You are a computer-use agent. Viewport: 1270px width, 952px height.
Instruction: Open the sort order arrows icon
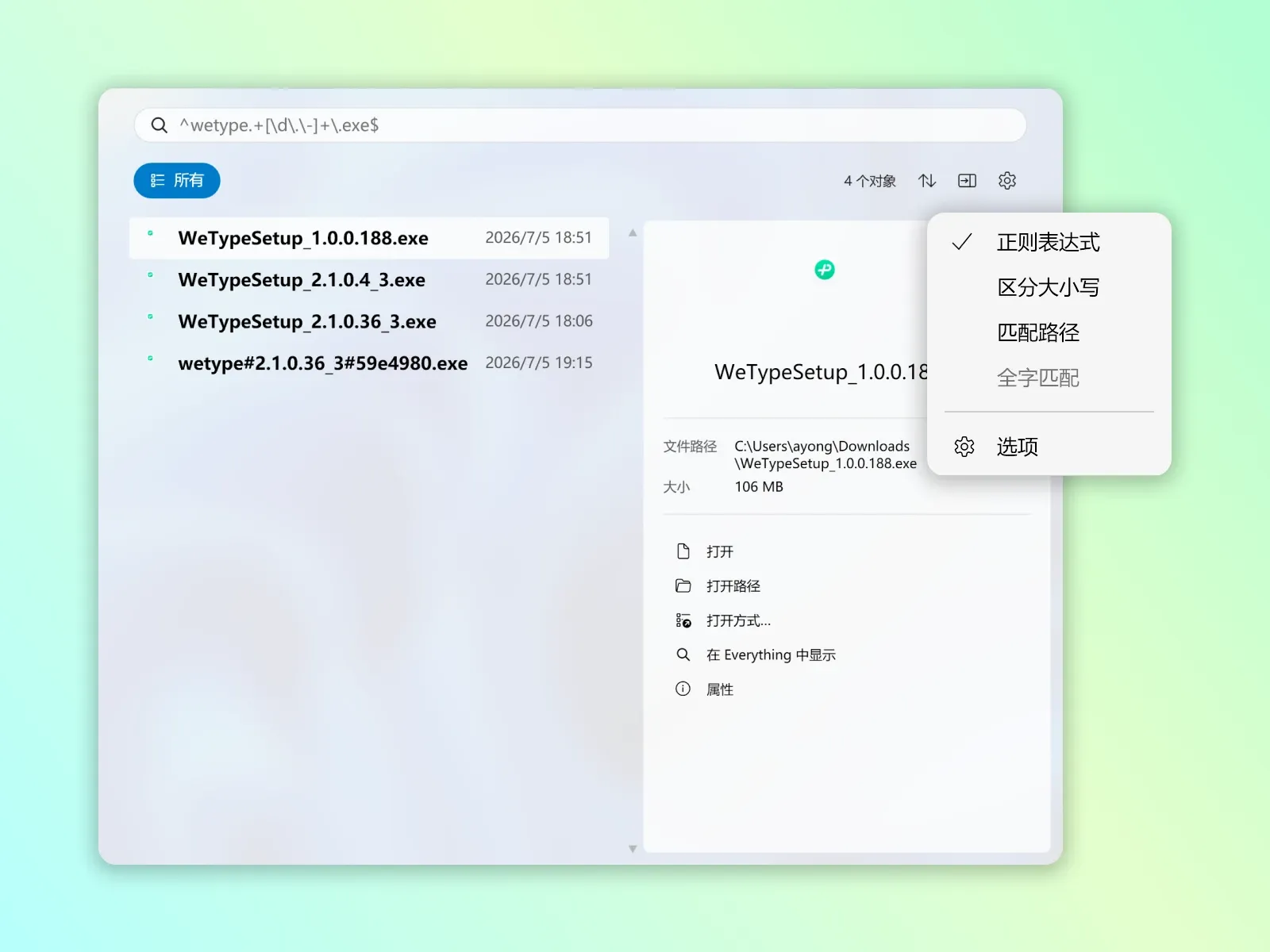[x=927, y=181]
